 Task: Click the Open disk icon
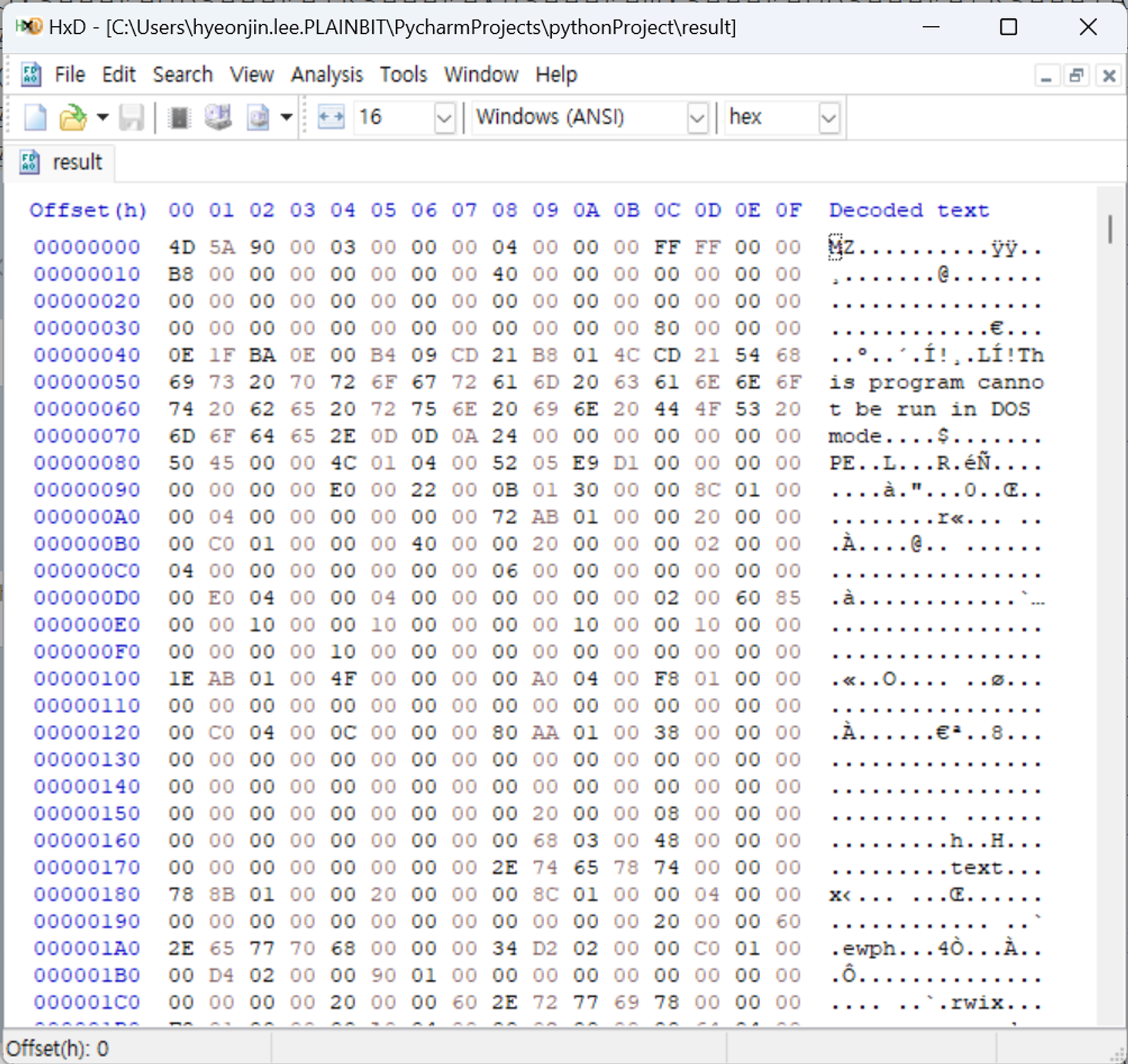point(219,117)
